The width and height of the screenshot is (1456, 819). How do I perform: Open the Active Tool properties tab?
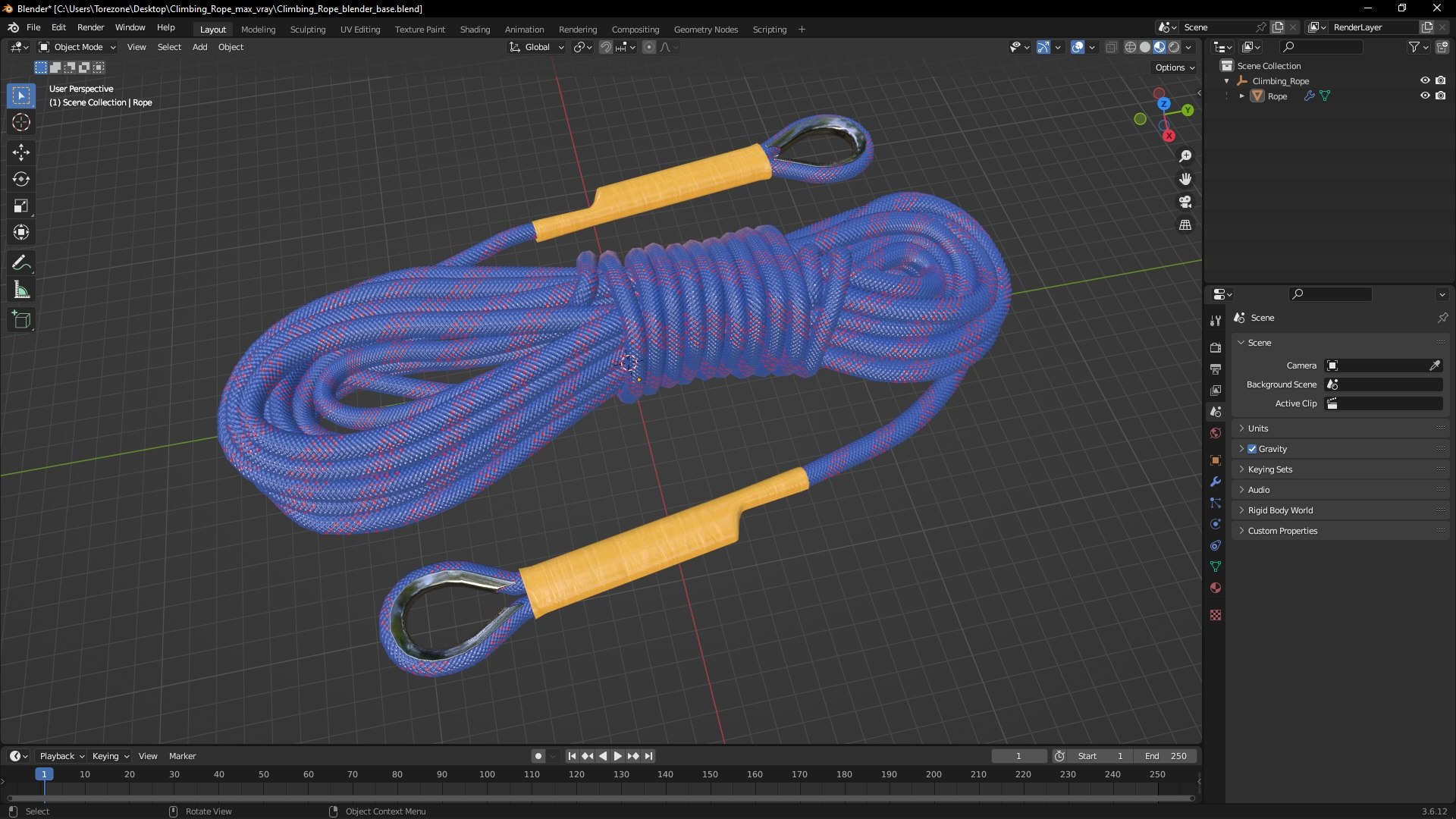coord(1216,321)
